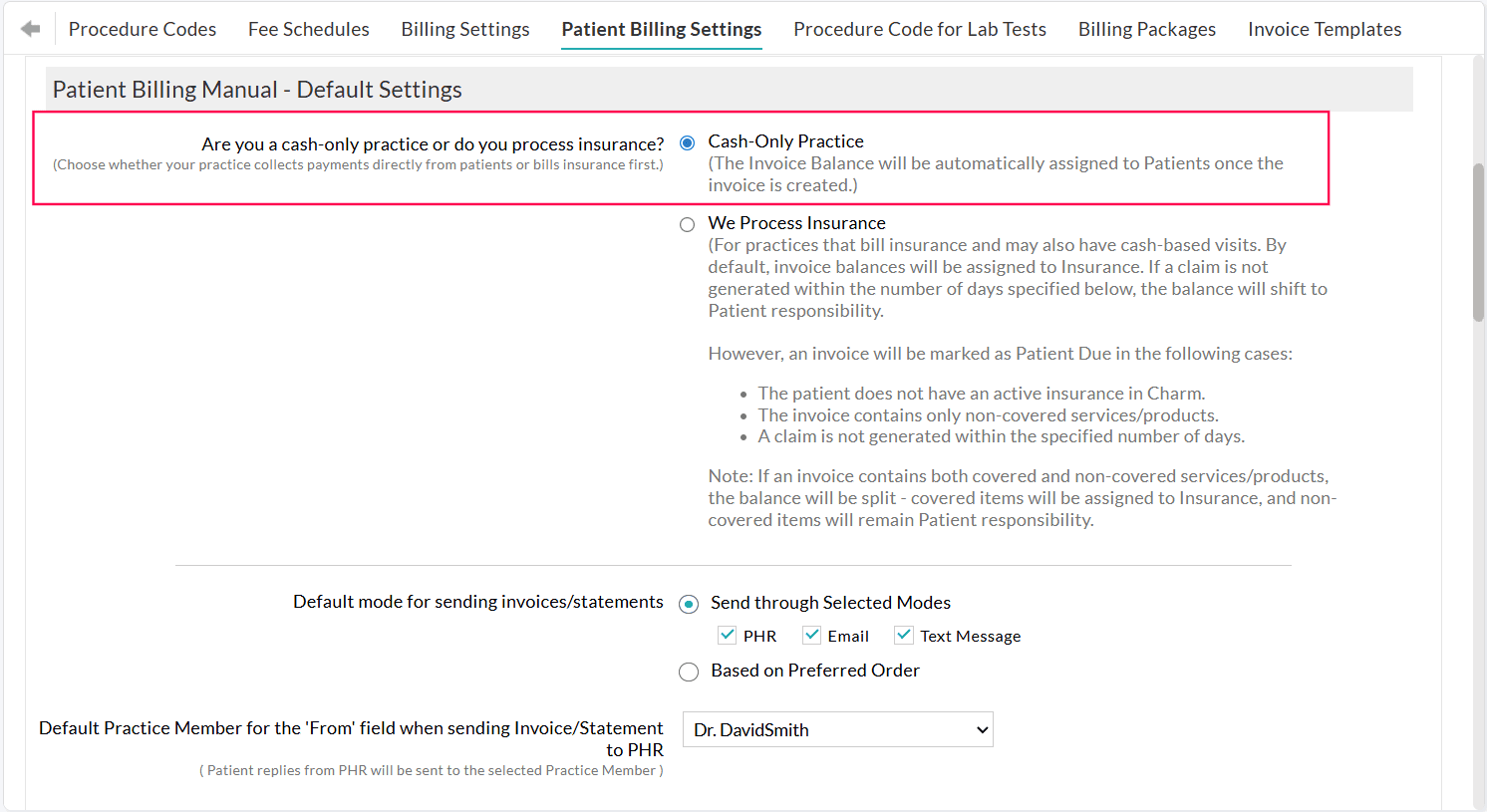This screenshot has height=812, width=1487.
Task: Click the Patient Billing Manual section heading
Action: pyautogui.click(x=257, y=90)
